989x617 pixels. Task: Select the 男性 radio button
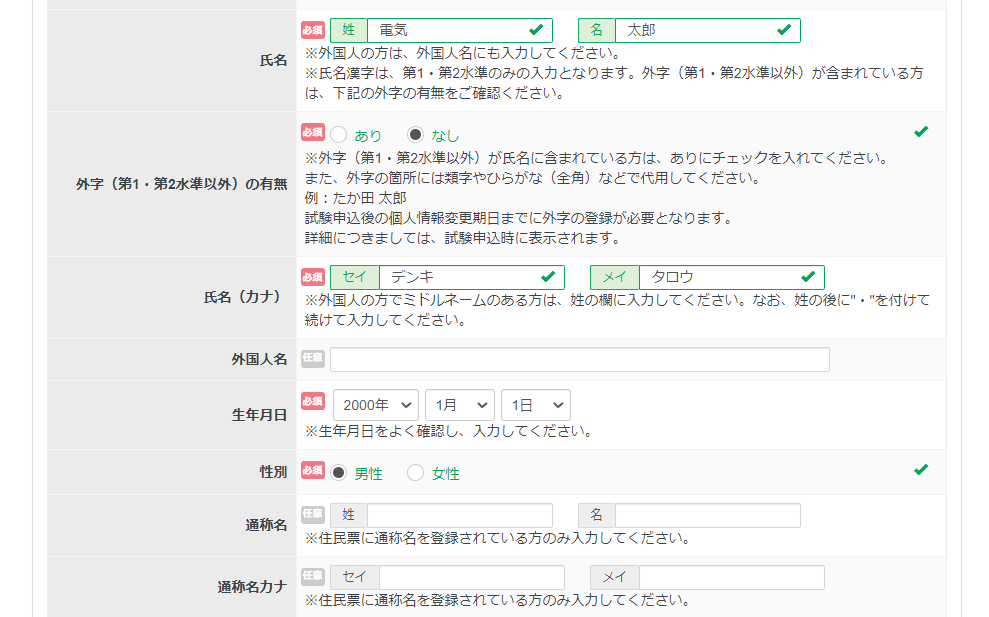[x=339, y=473]
